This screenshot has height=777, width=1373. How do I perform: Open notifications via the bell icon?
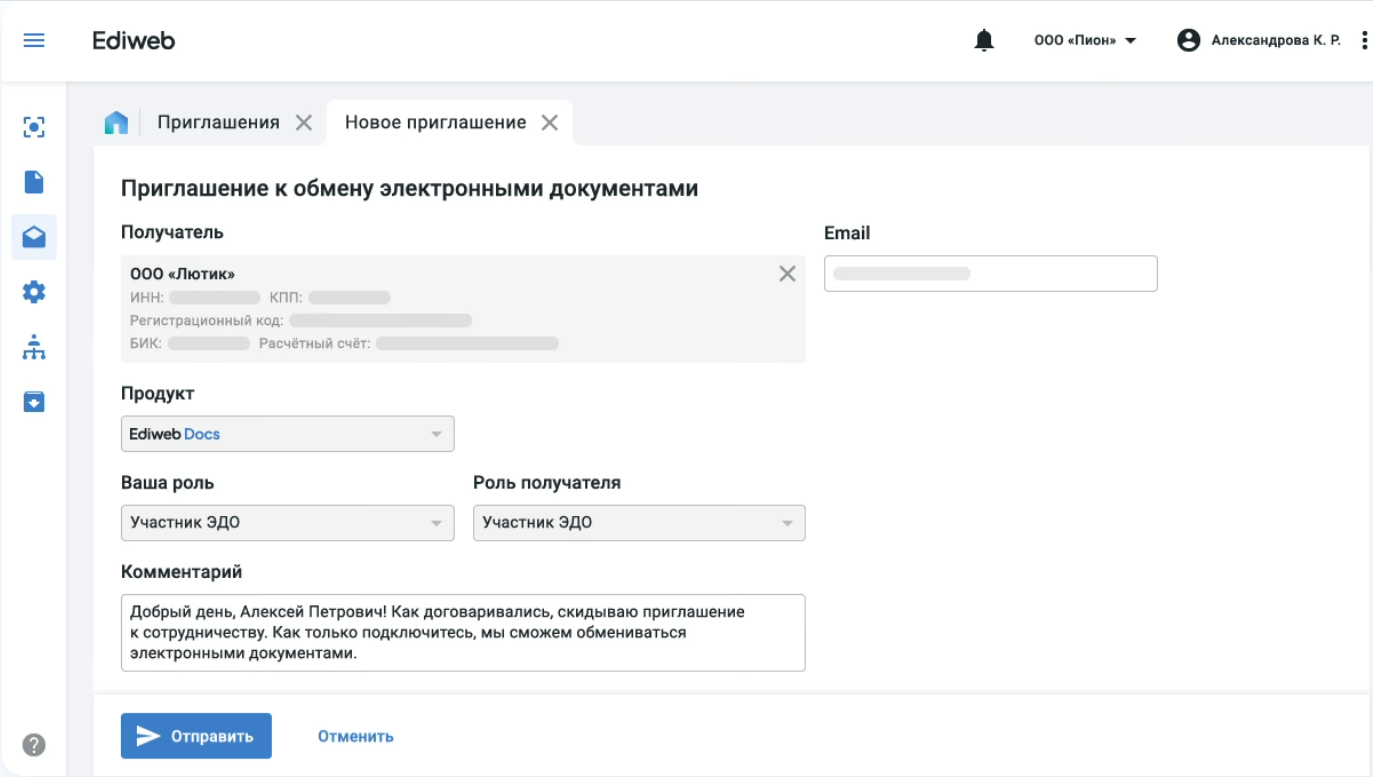984,40
